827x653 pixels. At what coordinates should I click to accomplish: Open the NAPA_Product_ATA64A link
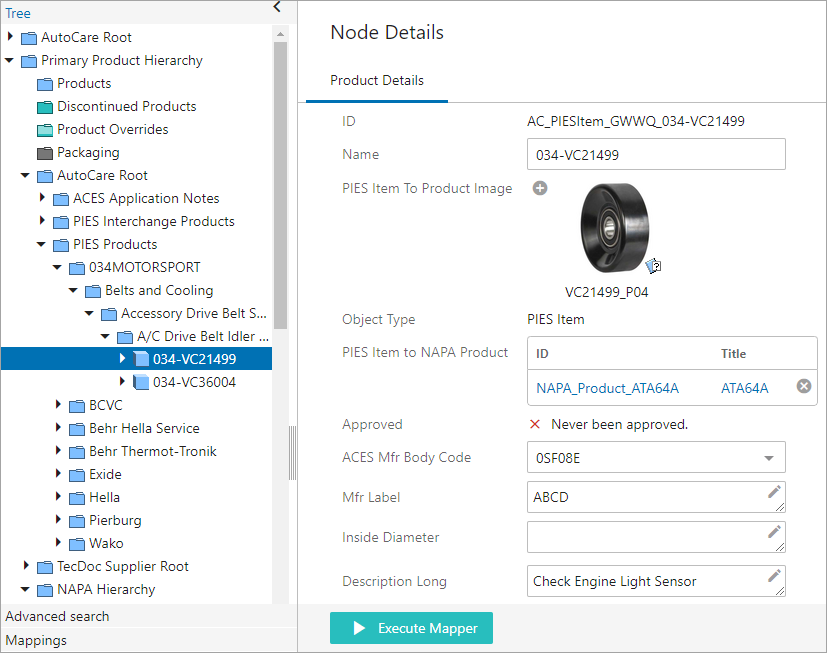click(608, 388)
